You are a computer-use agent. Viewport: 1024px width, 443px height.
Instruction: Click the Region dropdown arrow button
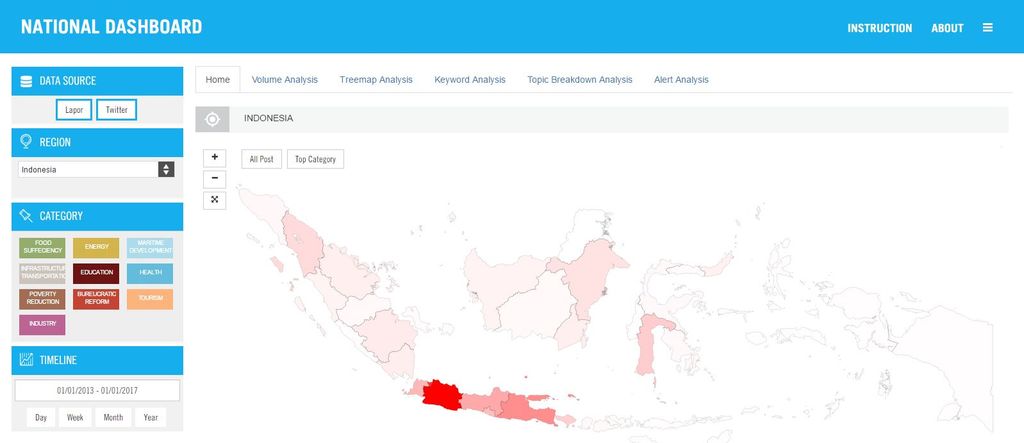pos(167,169)
